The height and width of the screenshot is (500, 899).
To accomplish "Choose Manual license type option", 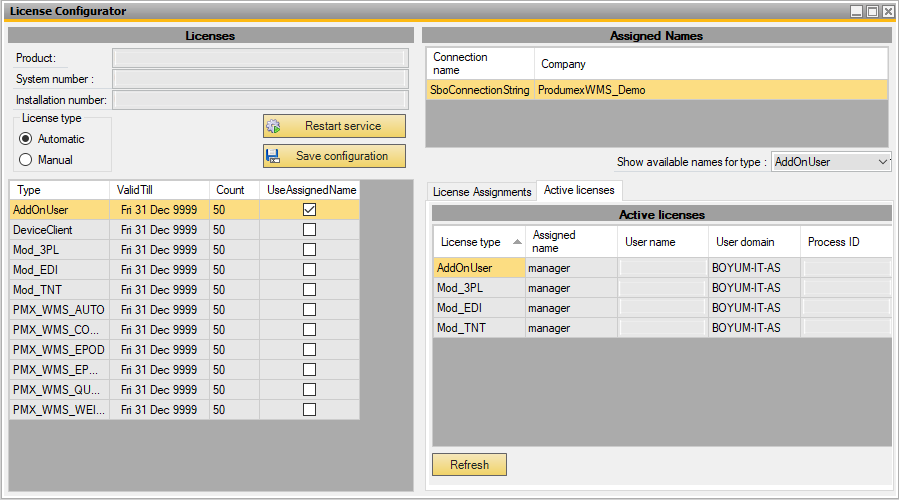I will point(26,160).
